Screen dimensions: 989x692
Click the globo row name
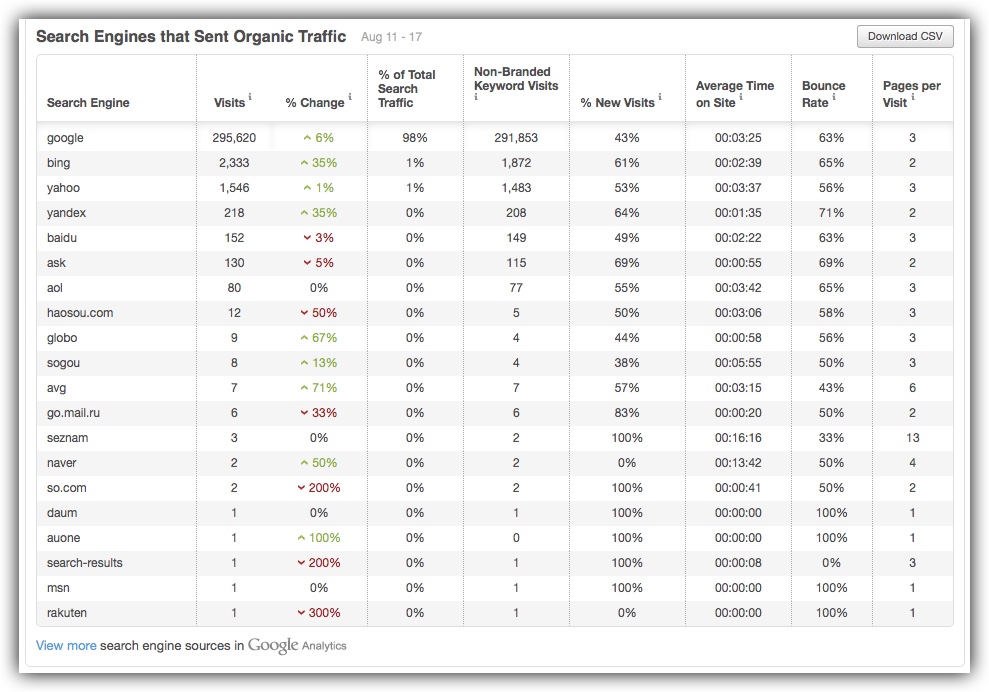[62, 338]
